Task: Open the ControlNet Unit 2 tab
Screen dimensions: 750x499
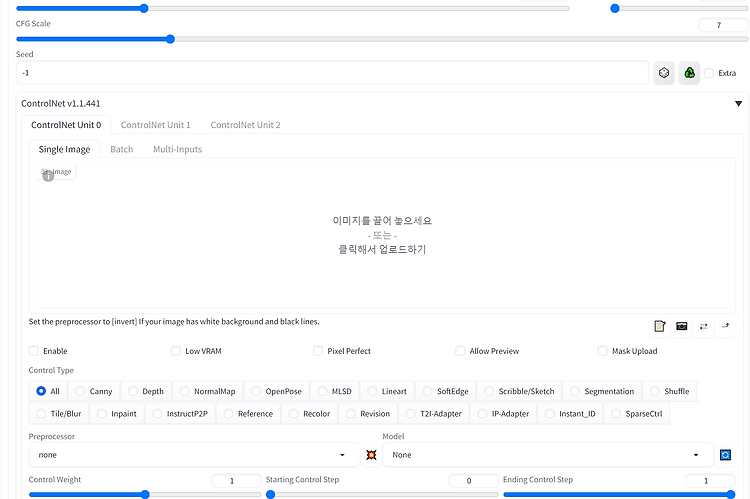Action: (x=245, y=125)
